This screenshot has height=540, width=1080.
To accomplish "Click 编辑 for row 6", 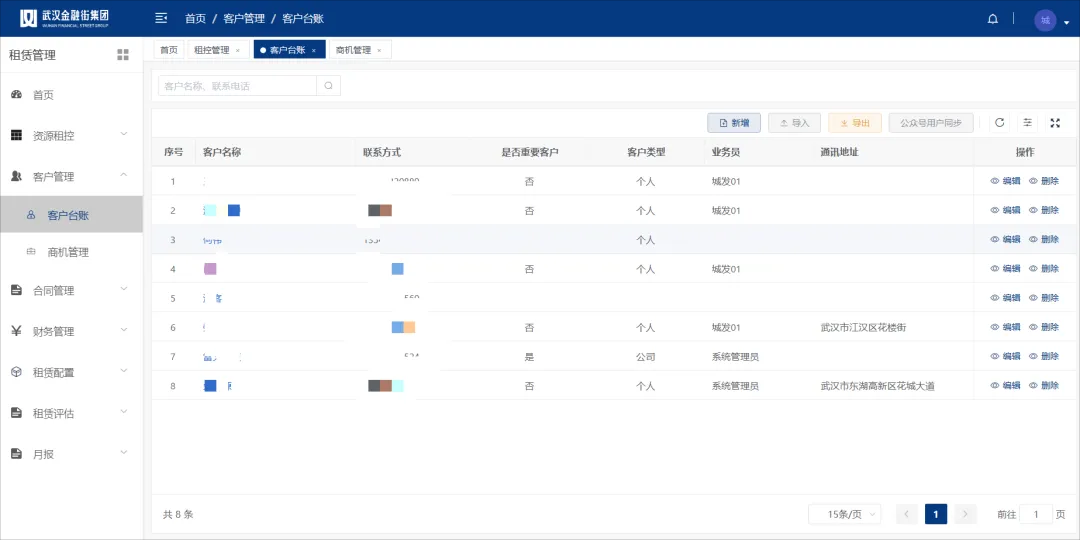I will pos(1006,327).
